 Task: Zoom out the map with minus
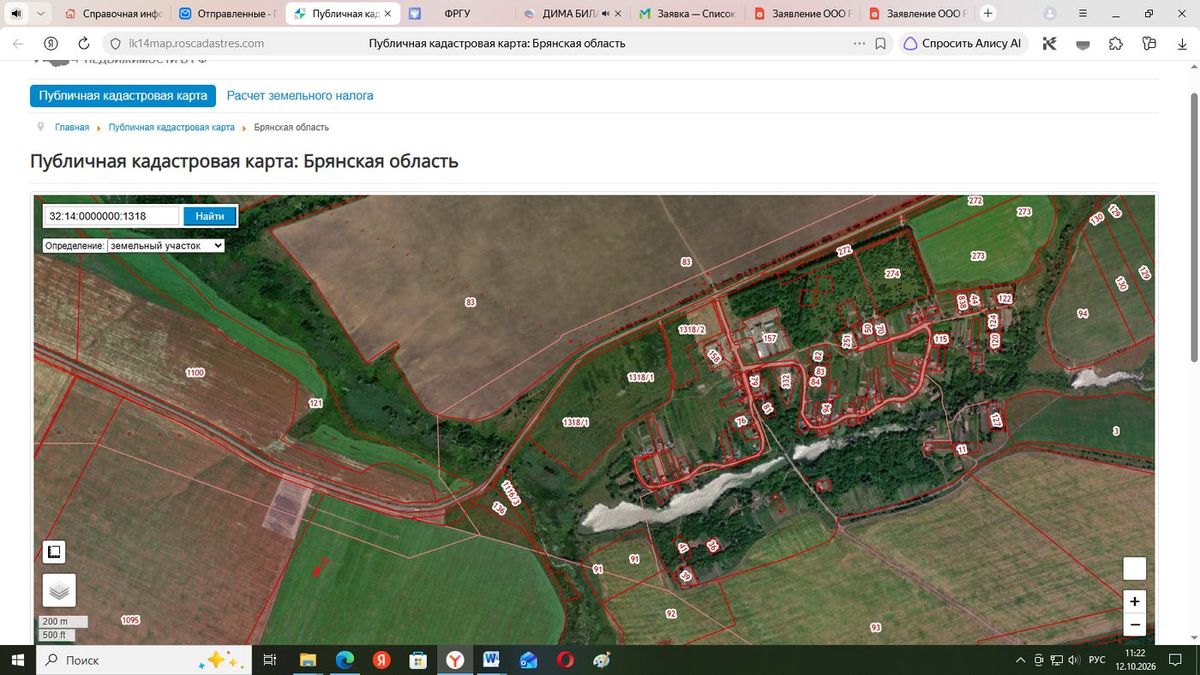(1134, 625)
